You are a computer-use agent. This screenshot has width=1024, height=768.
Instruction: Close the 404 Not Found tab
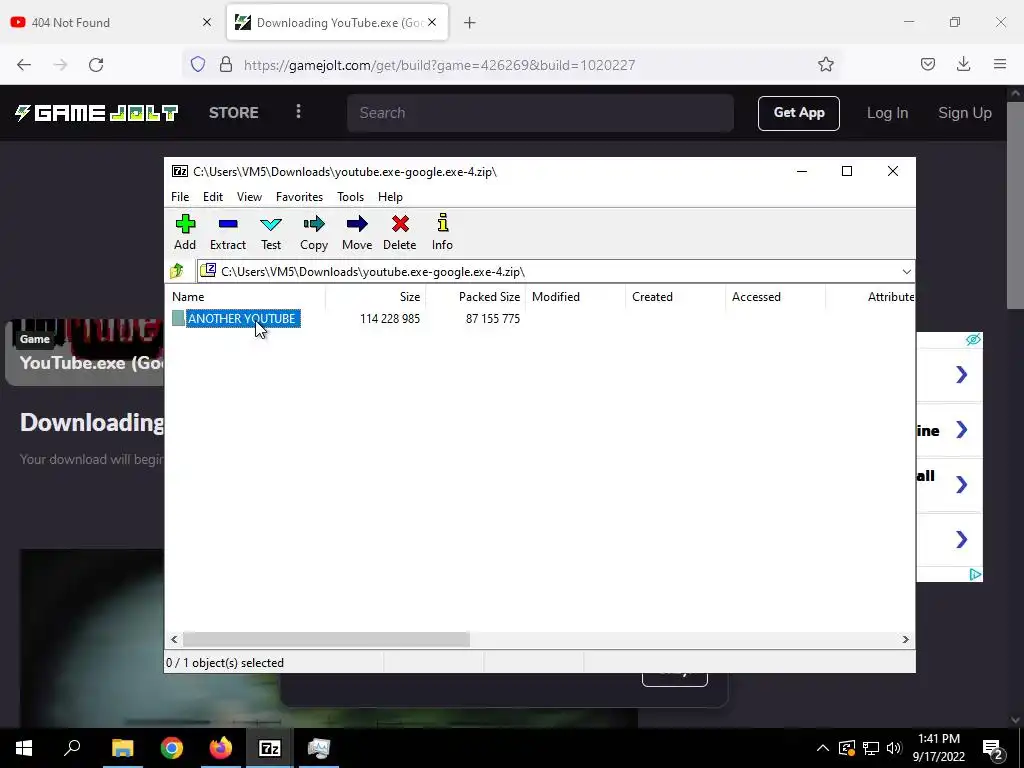(207, 22)
